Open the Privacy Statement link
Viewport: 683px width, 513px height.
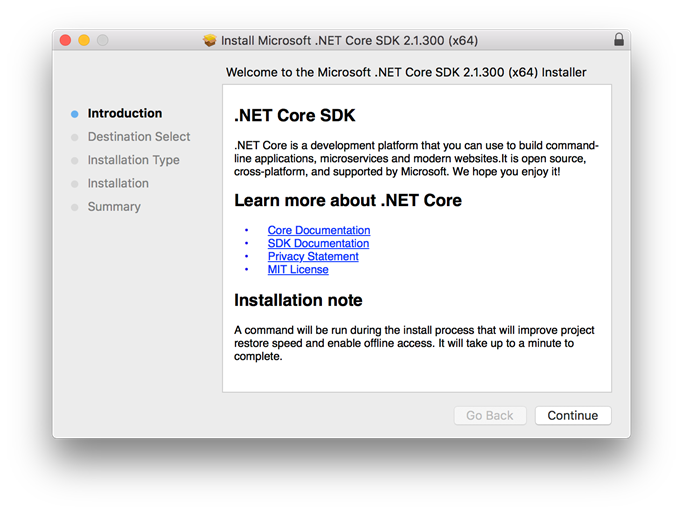coord(313,256)
